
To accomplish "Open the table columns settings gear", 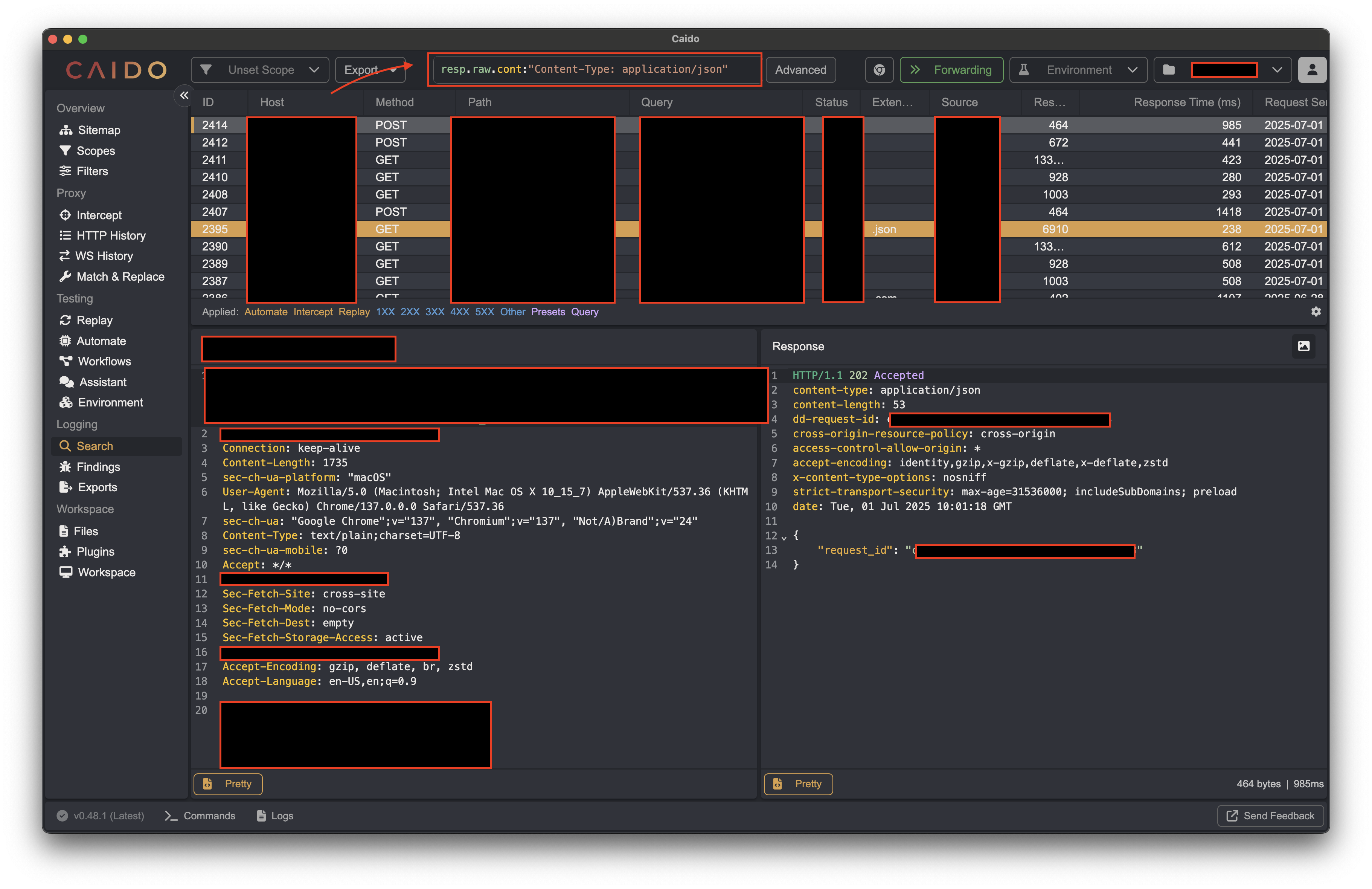I will tap(1316, 312).
